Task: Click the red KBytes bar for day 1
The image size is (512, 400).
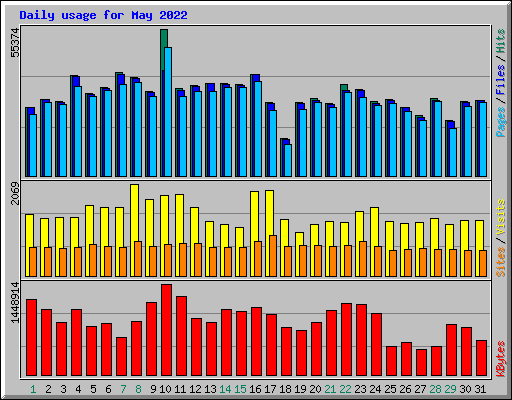Action: [x=32, y=338]
